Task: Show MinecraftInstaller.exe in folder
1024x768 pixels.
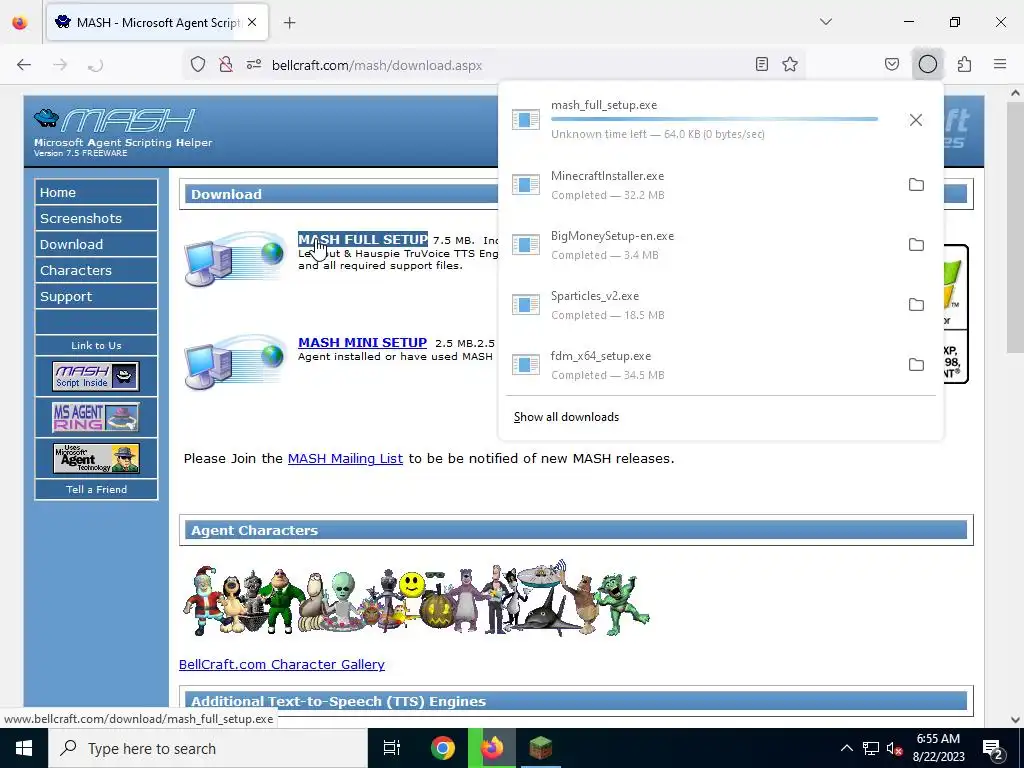Action: tap(916, 185)
